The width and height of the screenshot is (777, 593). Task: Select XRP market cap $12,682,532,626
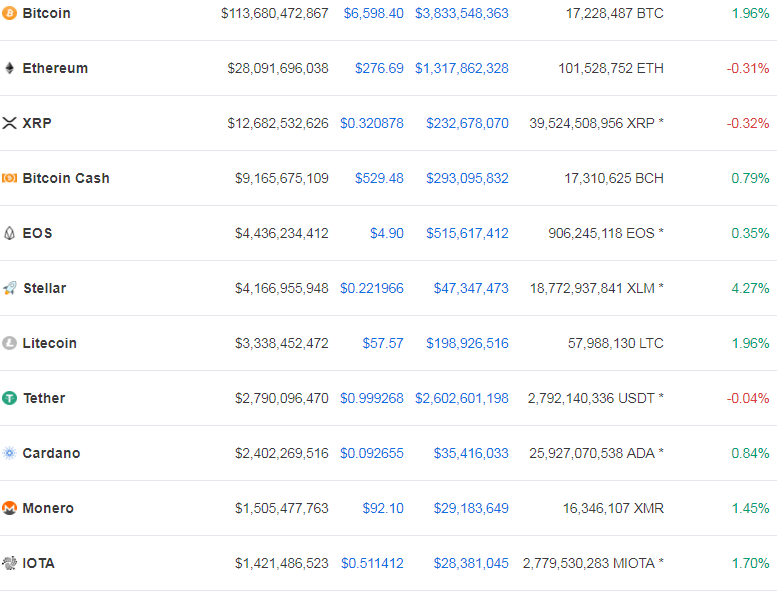(278, 123)
